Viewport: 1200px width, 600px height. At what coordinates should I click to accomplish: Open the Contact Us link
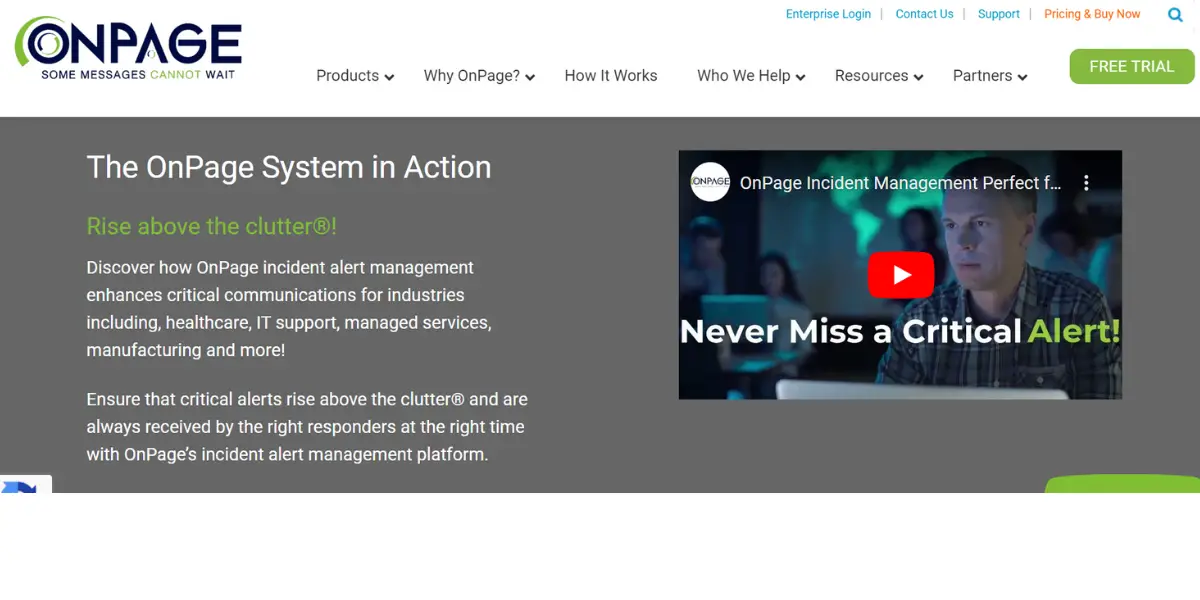tap(924, 14)
